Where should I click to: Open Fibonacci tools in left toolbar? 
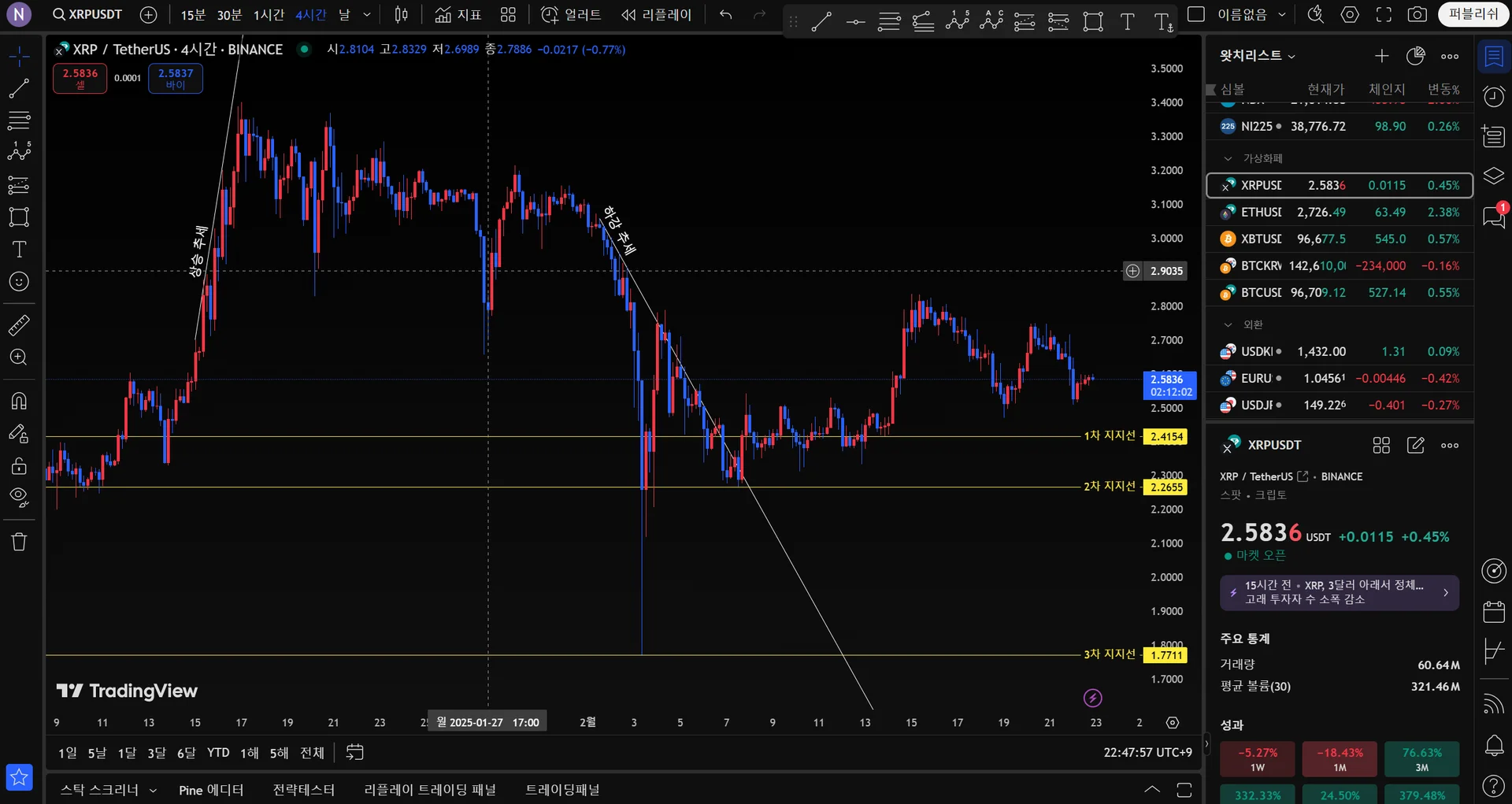pos(19,120)
